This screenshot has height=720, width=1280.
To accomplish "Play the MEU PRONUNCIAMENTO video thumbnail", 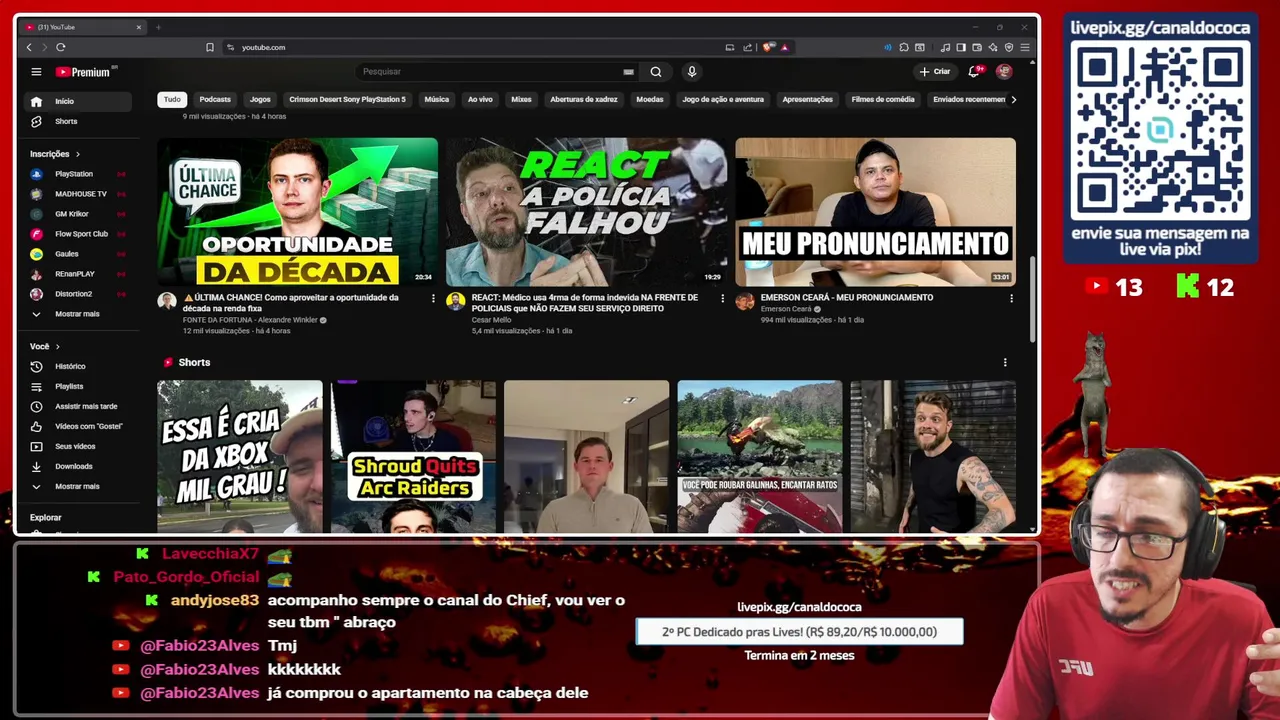I will [875, 212].
